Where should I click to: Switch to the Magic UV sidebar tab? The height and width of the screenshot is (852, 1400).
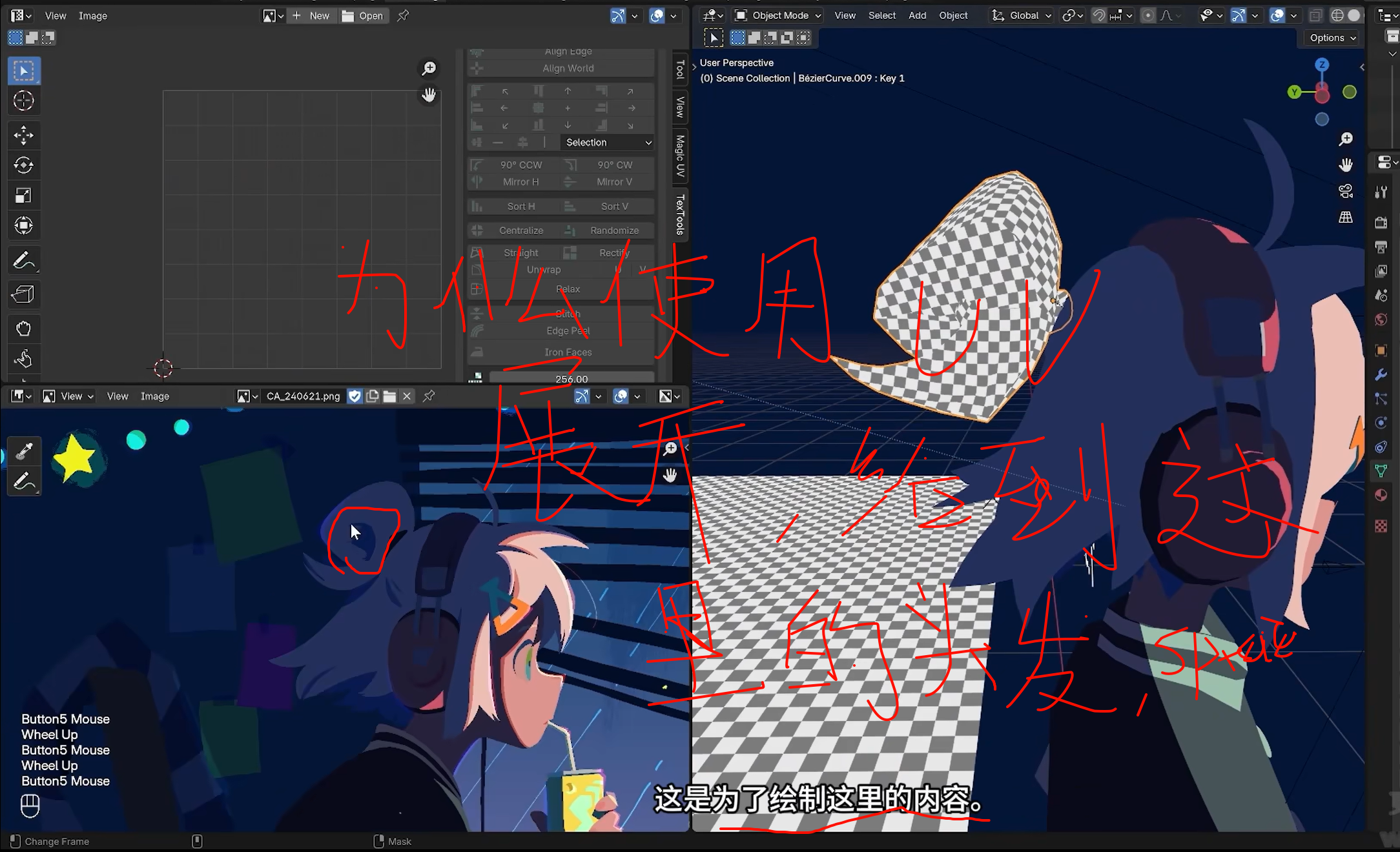(x=680, y=156)
